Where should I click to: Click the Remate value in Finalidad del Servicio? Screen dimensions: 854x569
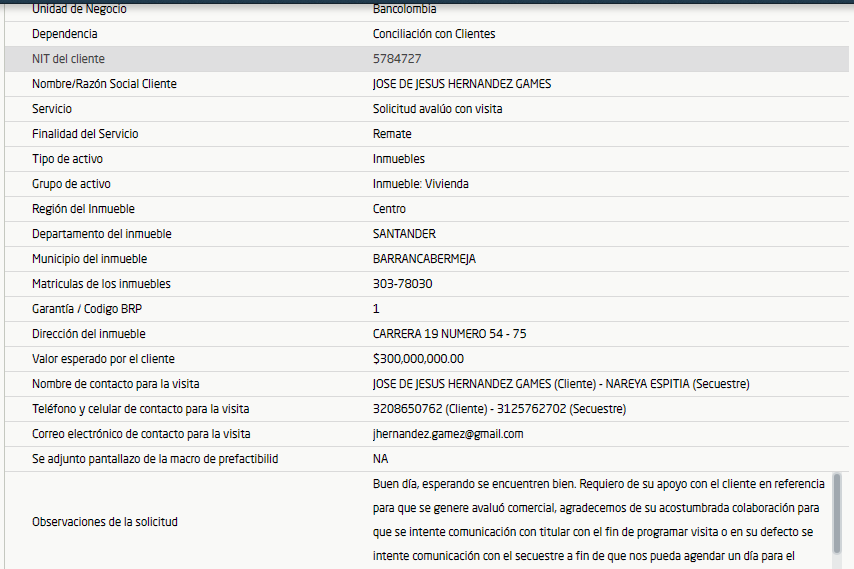click(392, 134)
